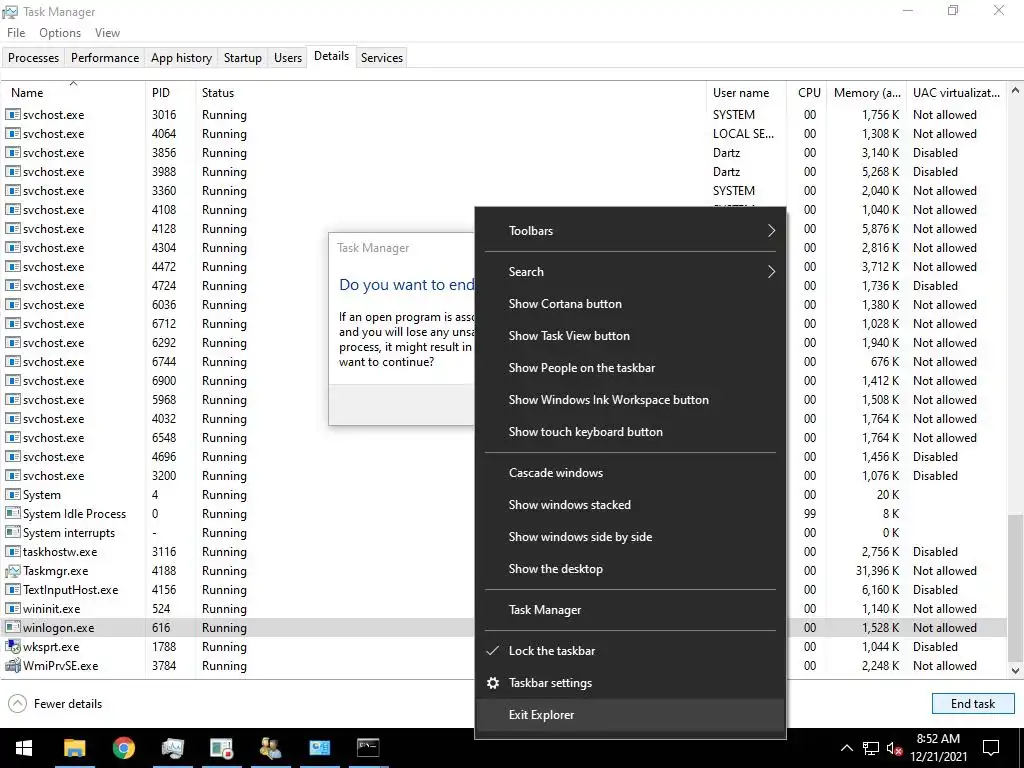Select Show windows stacked
The height and width of the screenshot is (768, 1024).
[631, 505]
